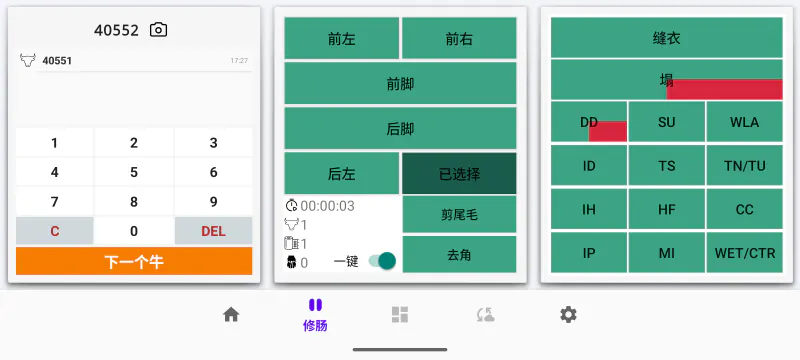Click the 17:27 timestamp
Screen dimensions: 800x360
click(239, 61)
